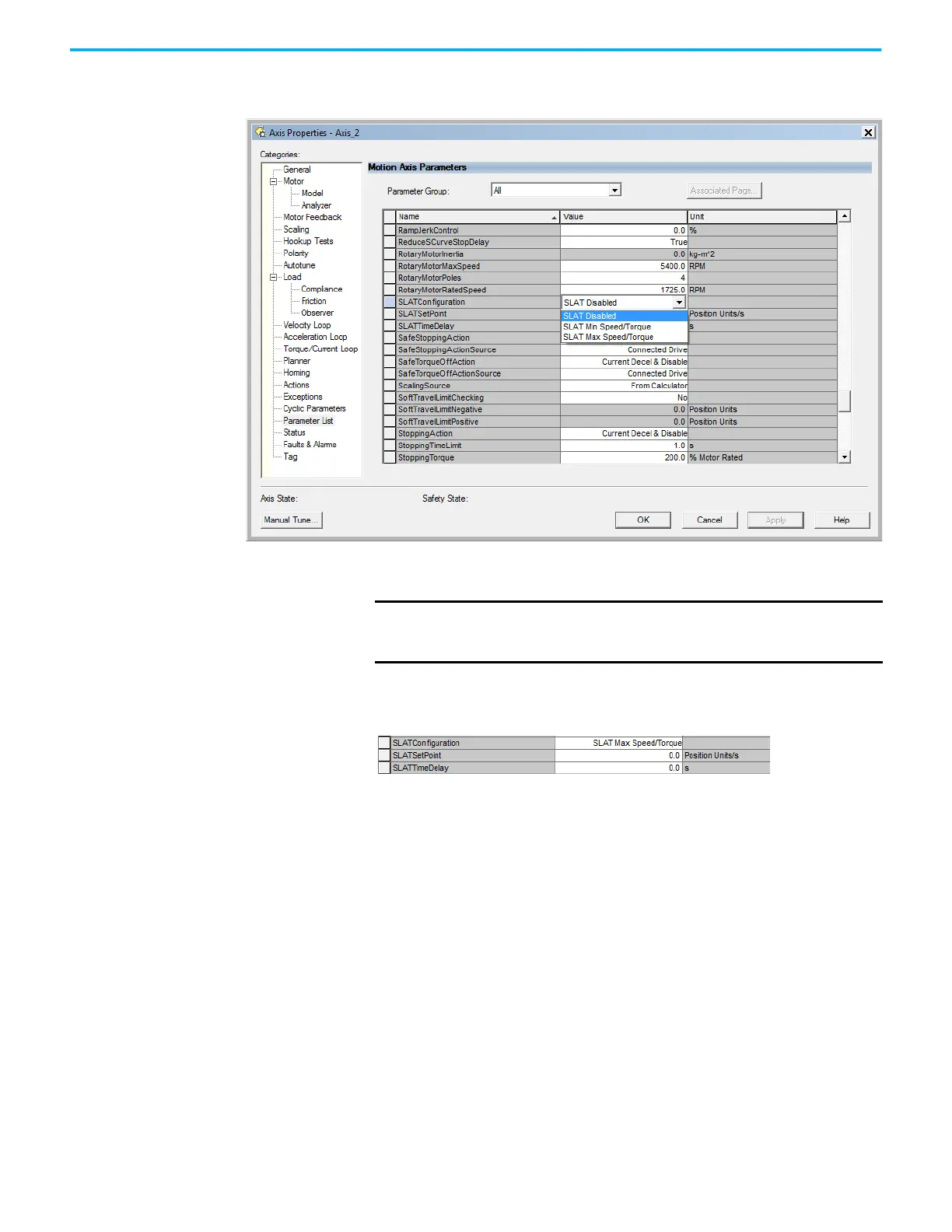Open the Velocity Loop category
The image size is (952, 1232).
[x=307, y=325]
